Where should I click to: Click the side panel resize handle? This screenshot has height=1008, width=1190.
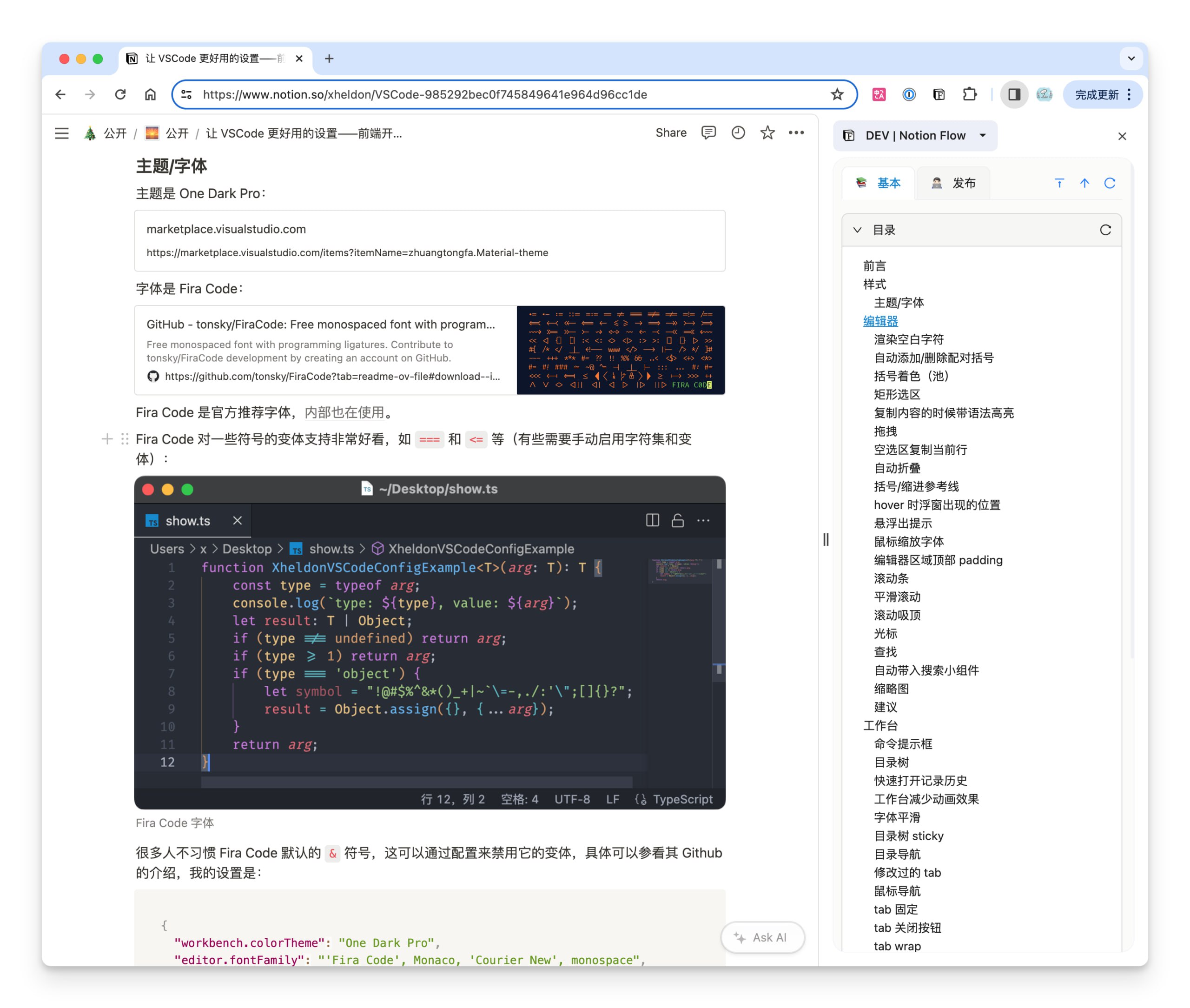(826, 540)
